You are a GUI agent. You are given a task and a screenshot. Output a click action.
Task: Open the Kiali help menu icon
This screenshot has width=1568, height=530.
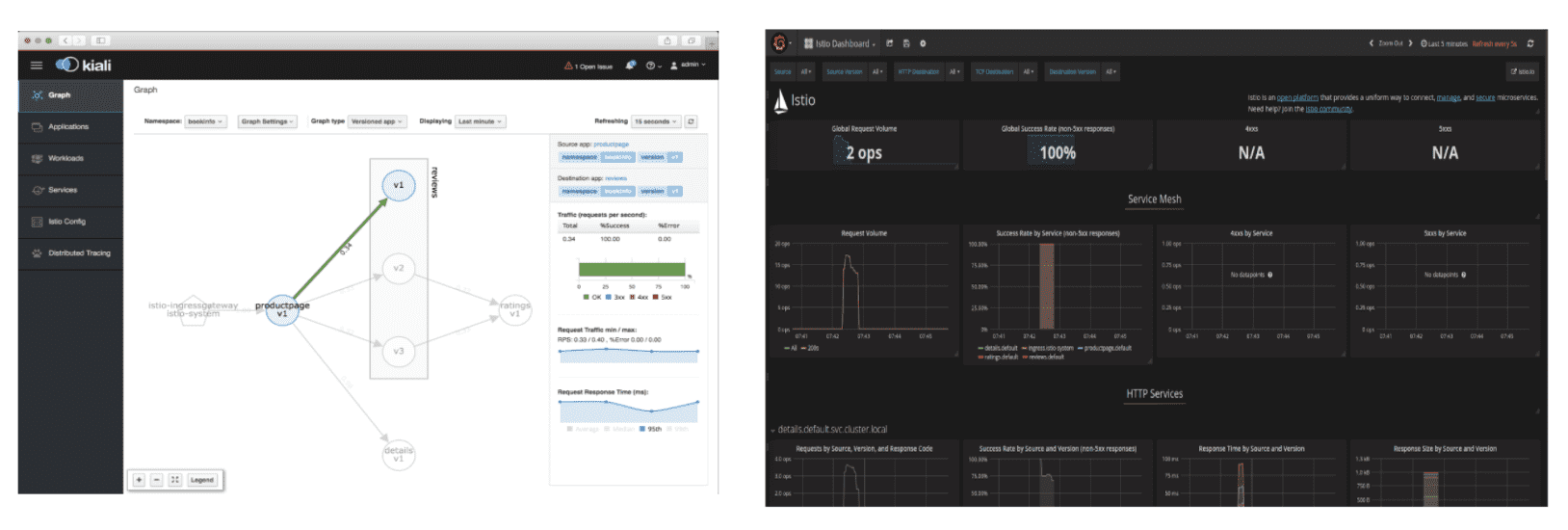click(x=654, y=66)
